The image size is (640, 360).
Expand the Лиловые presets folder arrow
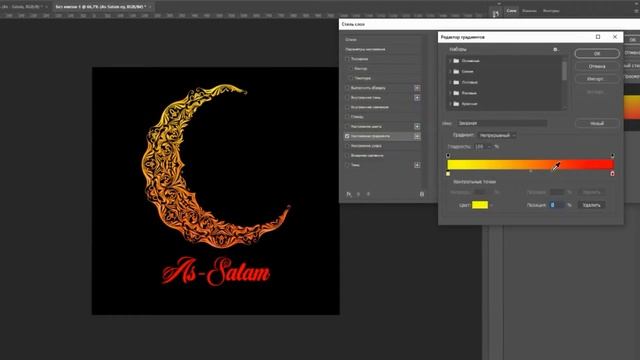pyautogui.click(x=450, y=82)
